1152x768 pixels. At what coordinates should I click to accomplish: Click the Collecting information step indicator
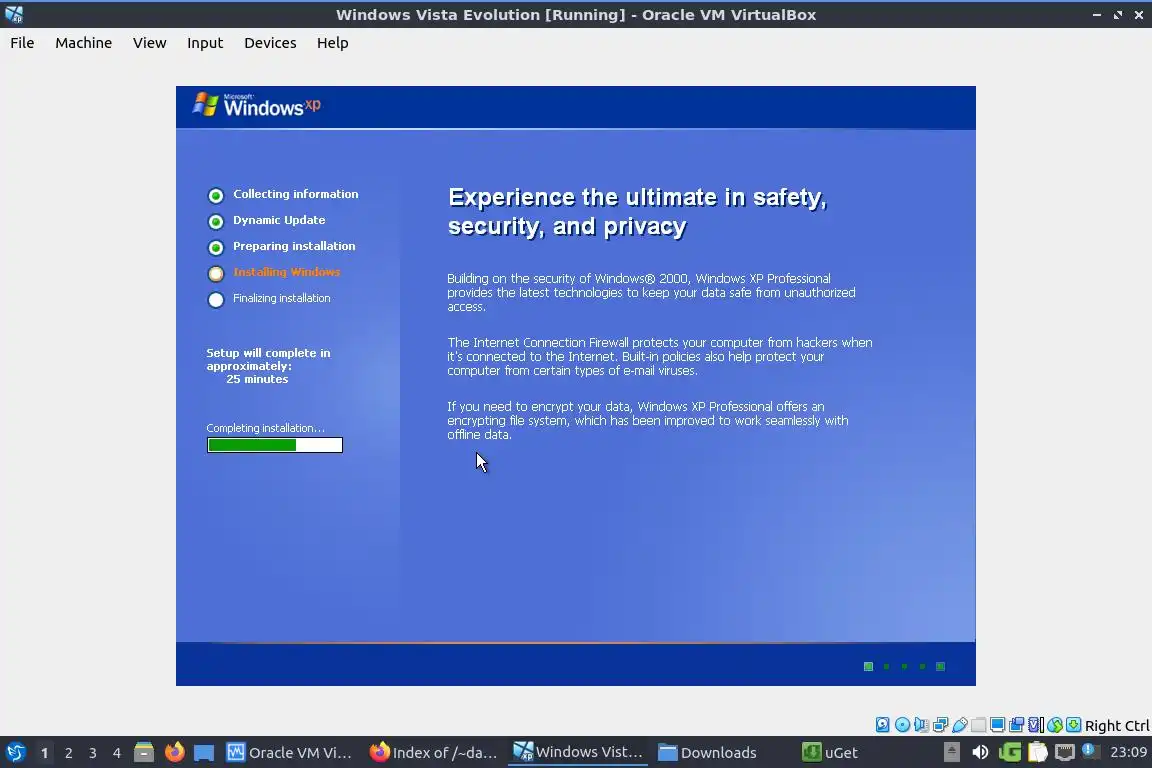click(x=215, y=195)
